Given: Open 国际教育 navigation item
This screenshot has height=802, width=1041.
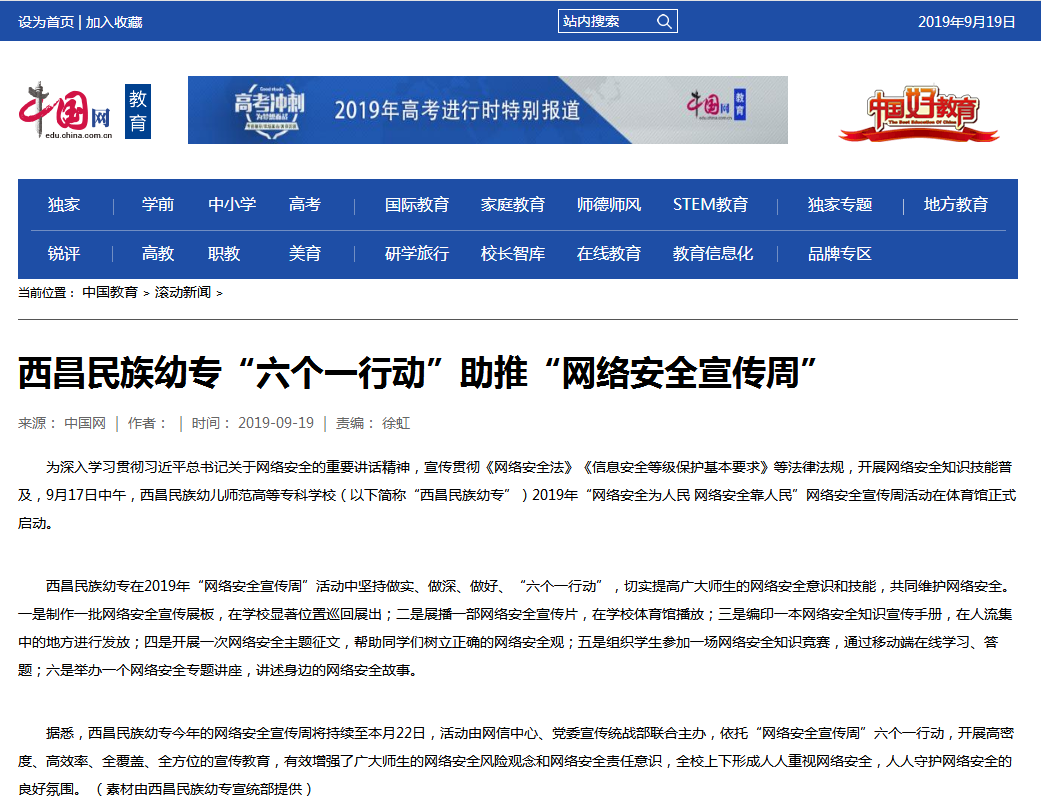Looking at the screenshot, I should (417, 205).
